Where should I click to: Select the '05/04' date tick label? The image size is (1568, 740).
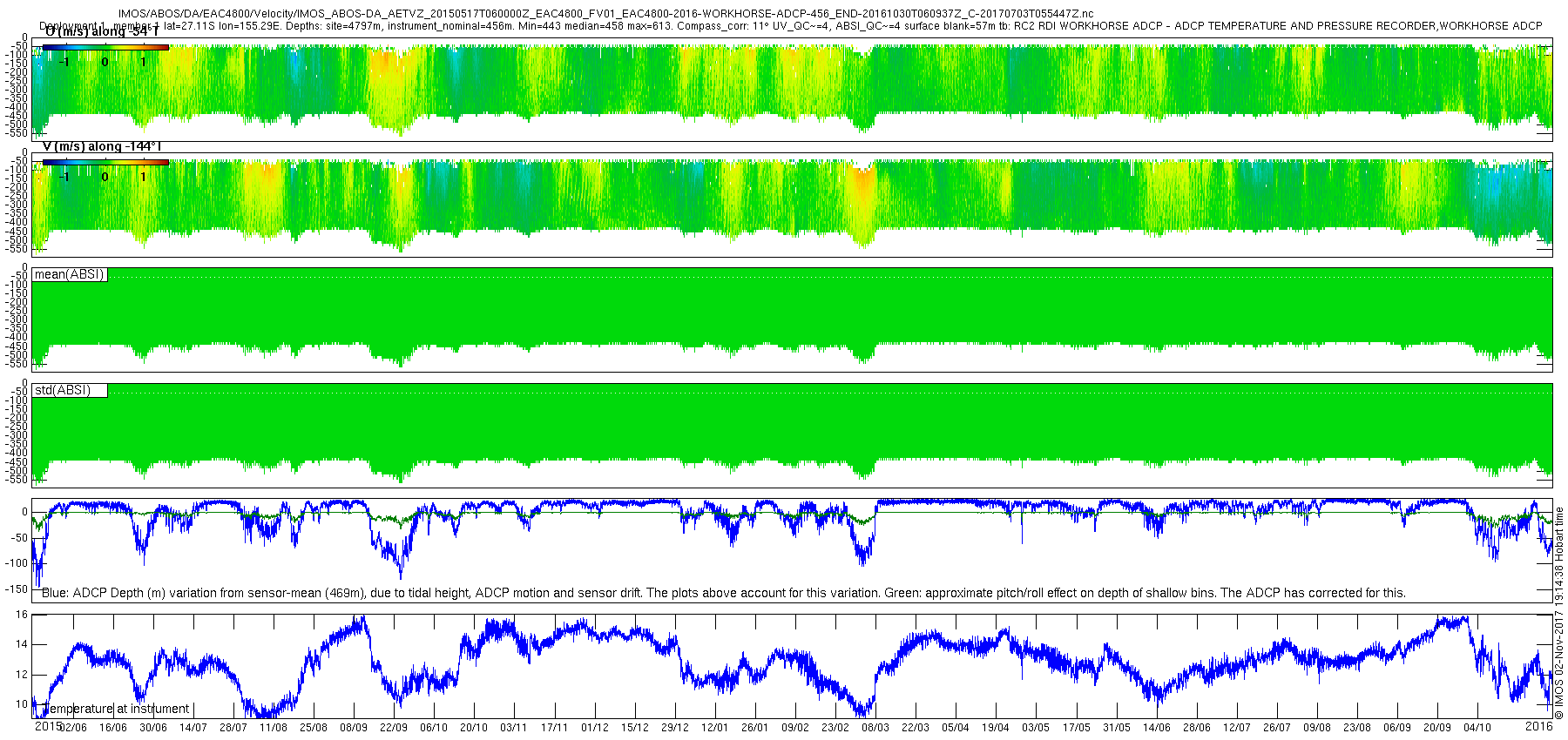click(x=956, y=728)
